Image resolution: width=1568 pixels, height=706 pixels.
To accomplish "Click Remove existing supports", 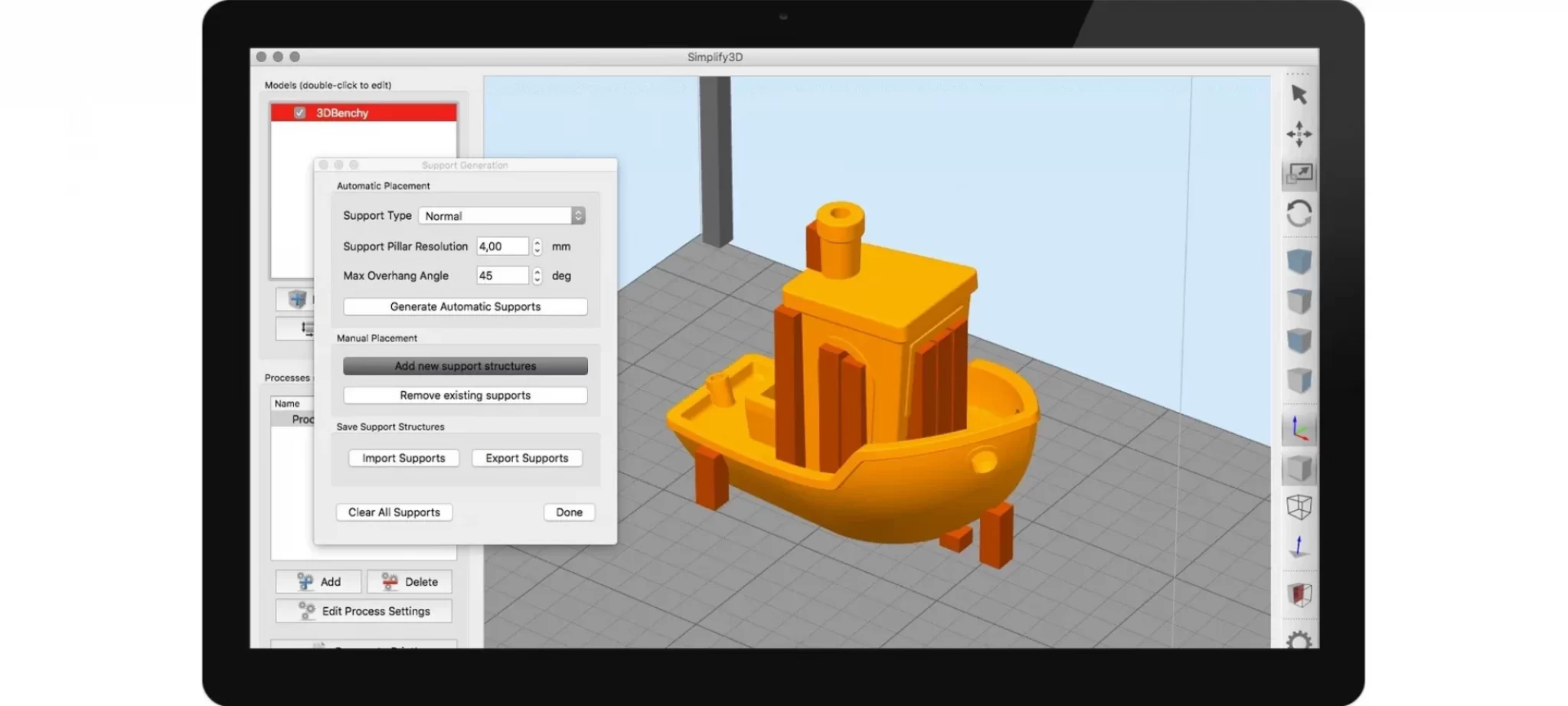I will point(465,395).
